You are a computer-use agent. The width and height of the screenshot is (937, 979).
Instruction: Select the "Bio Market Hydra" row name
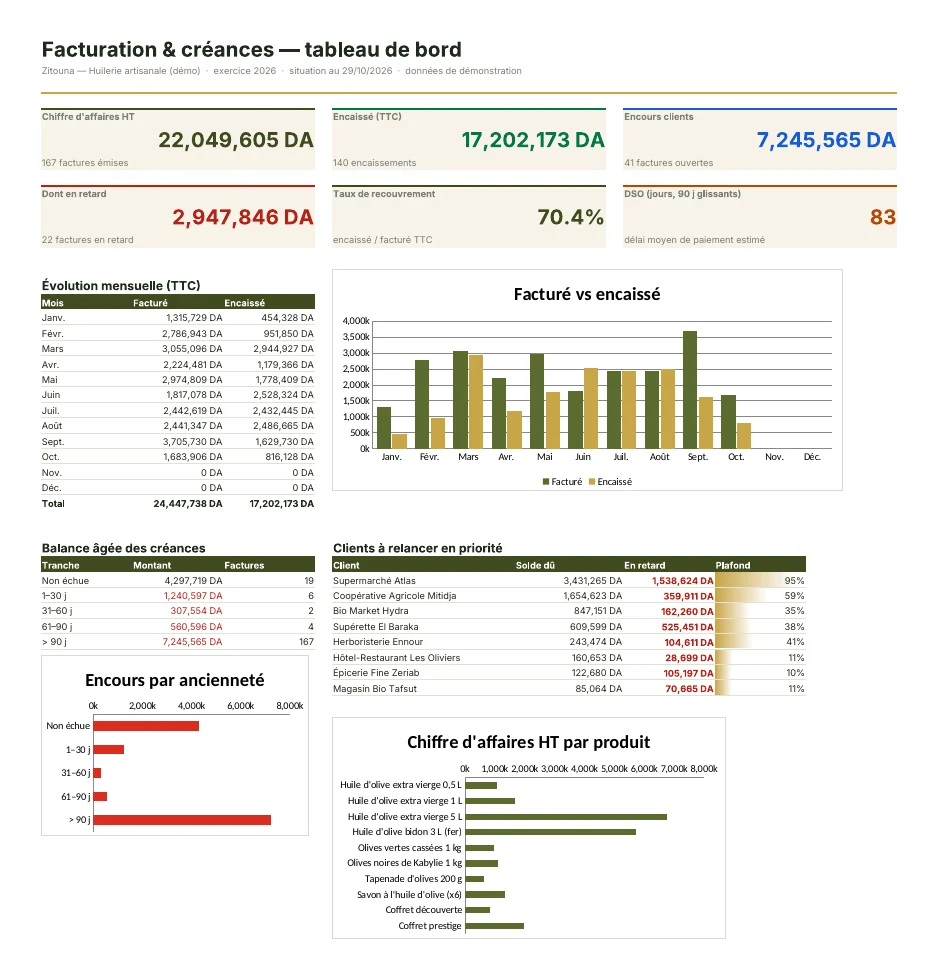[x=371, y=611]
